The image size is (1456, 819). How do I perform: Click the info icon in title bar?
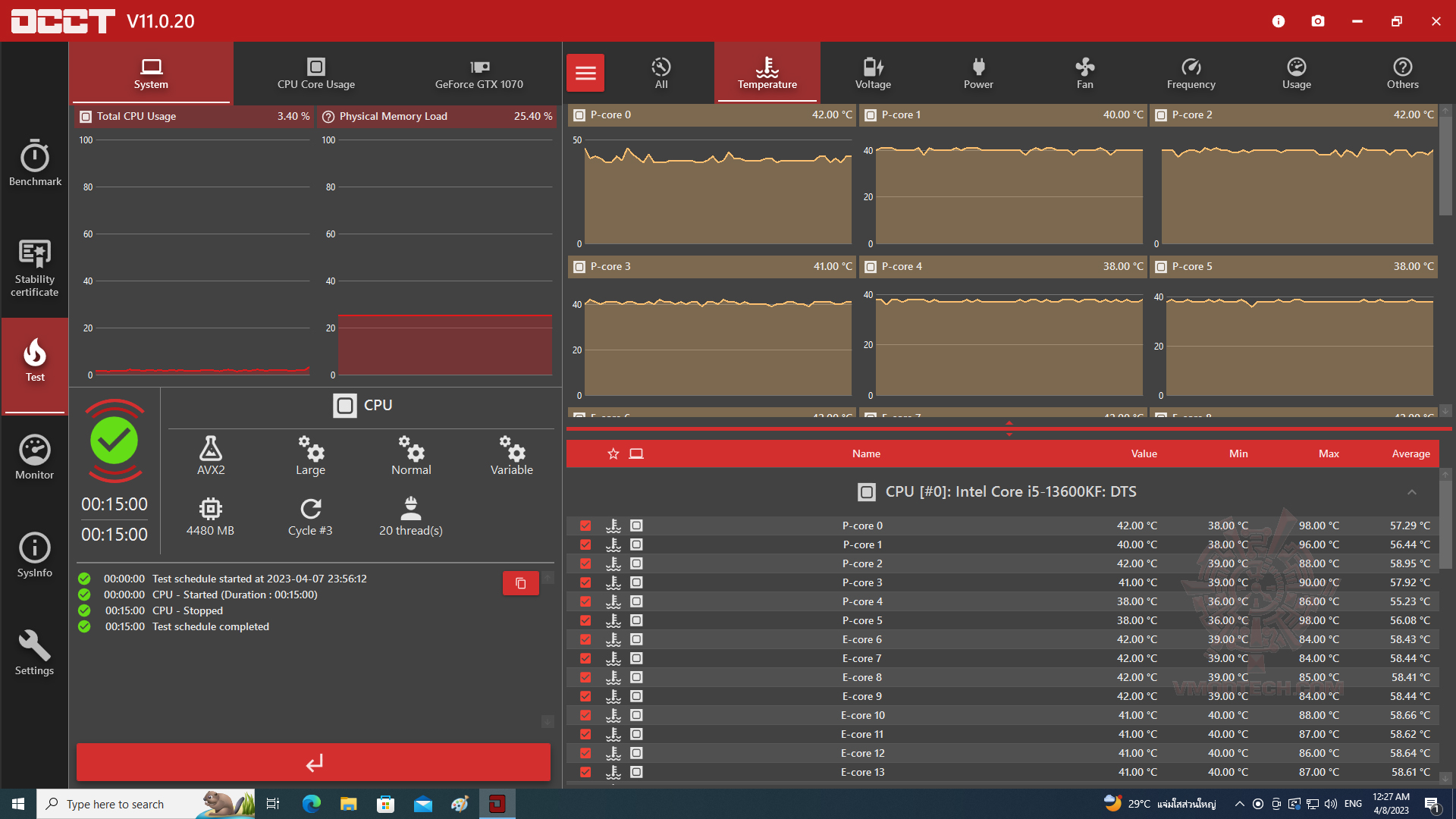(1279, 21)
